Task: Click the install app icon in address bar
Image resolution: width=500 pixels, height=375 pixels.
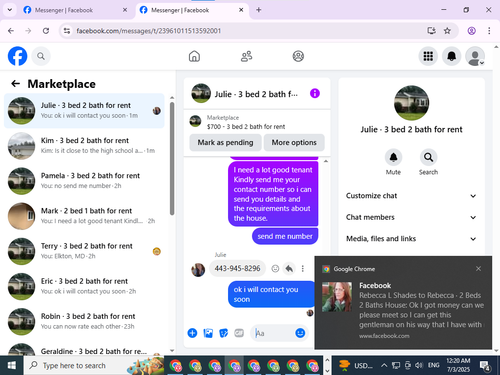Action: point(431,31)
